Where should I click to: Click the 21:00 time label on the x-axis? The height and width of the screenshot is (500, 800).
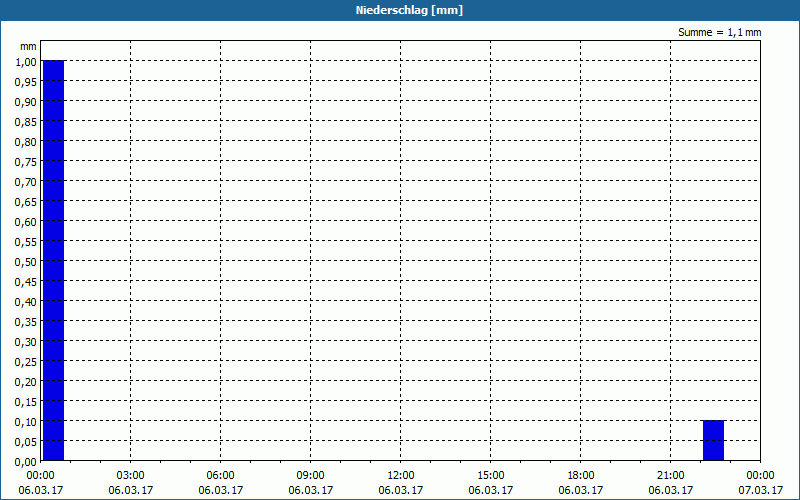670,476
